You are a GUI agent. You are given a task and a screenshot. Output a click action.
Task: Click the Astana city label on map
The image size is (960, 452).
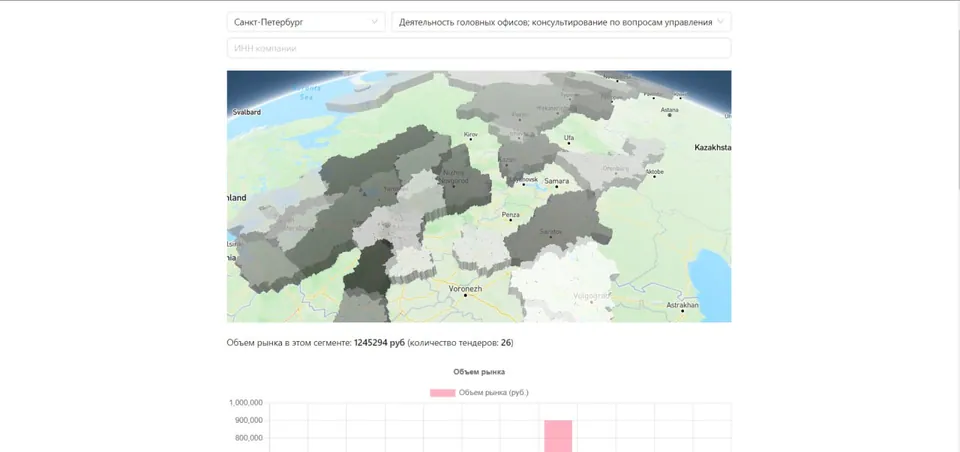click(670, 110)
